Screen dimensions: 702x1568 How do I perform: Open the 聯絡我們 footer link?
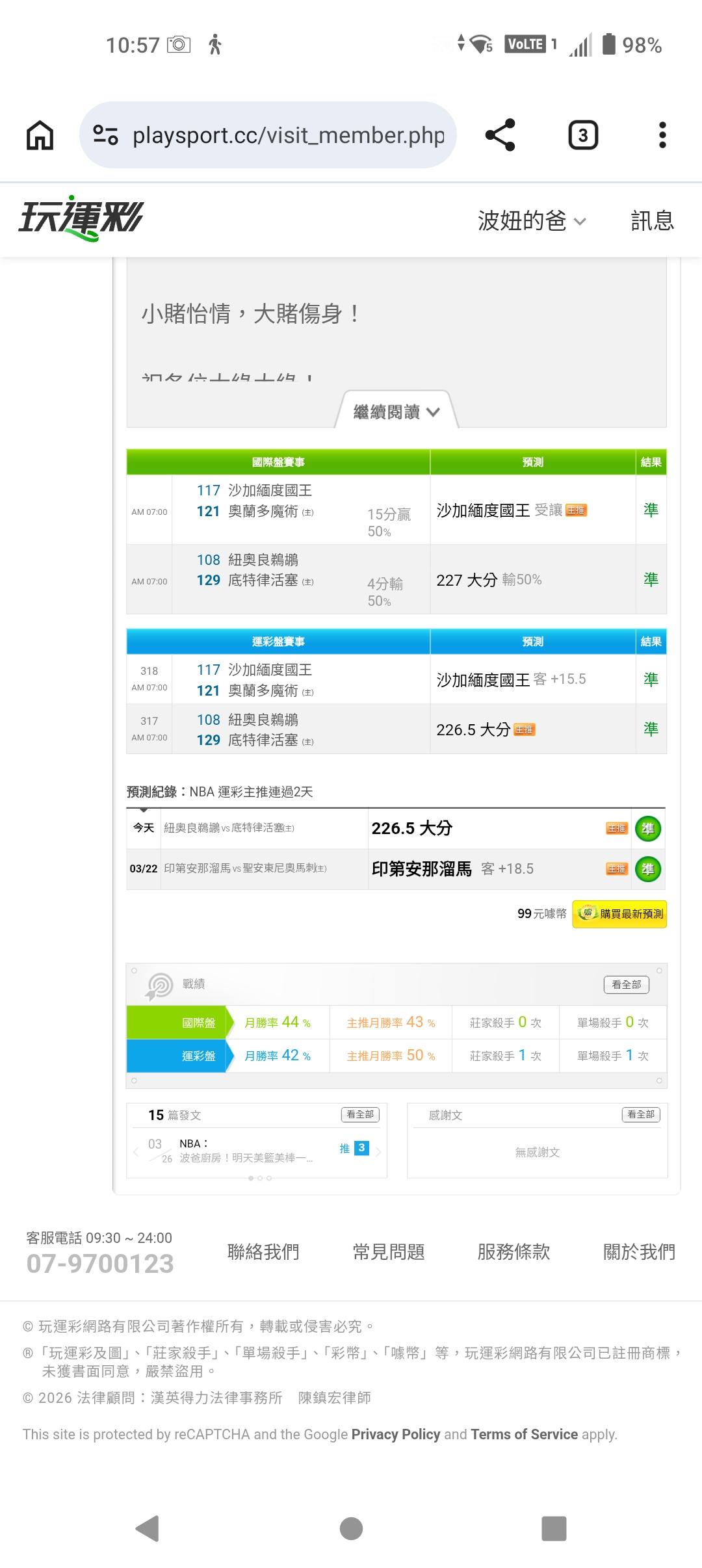[x=263, y=1251]
